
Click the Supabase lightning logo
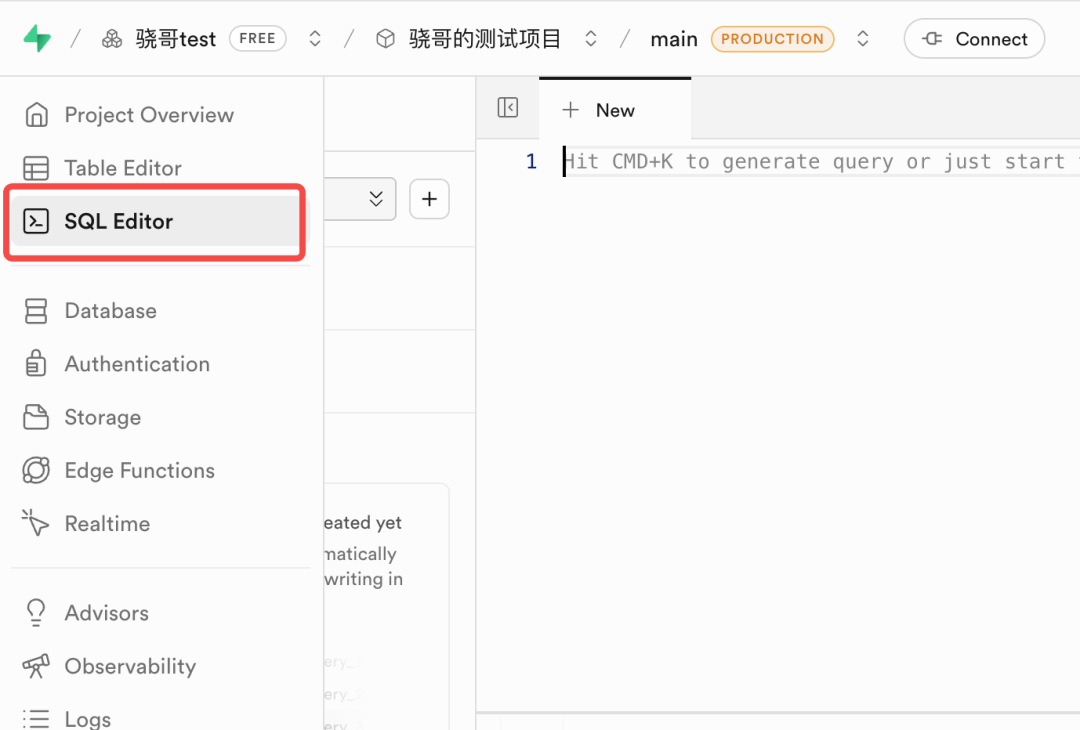[x=37, y=39]
